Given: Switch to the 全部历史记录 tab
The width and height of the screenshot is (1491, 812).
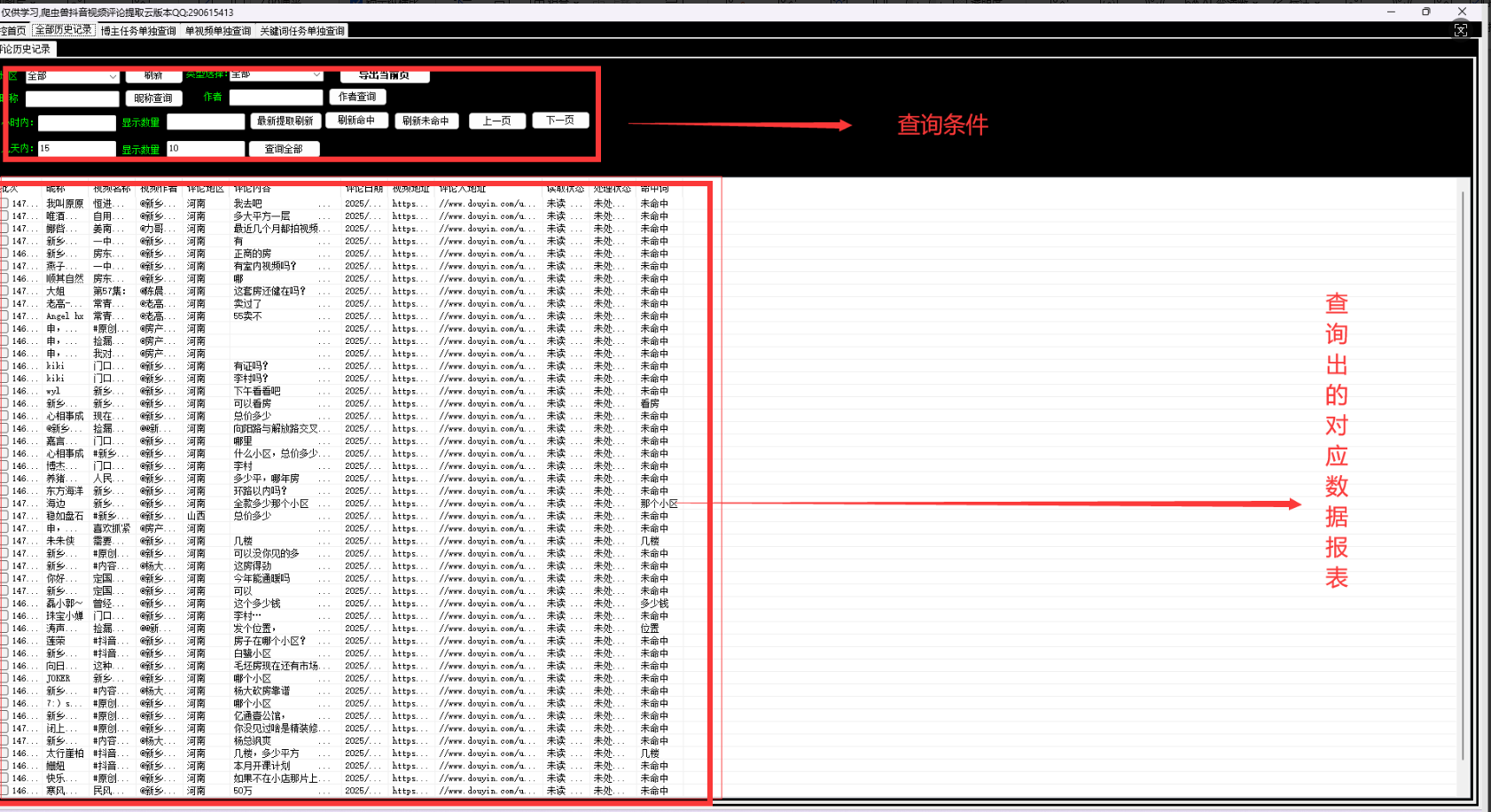Looking at the screenshot, I should pyautogui.click(x=63, y=30).
